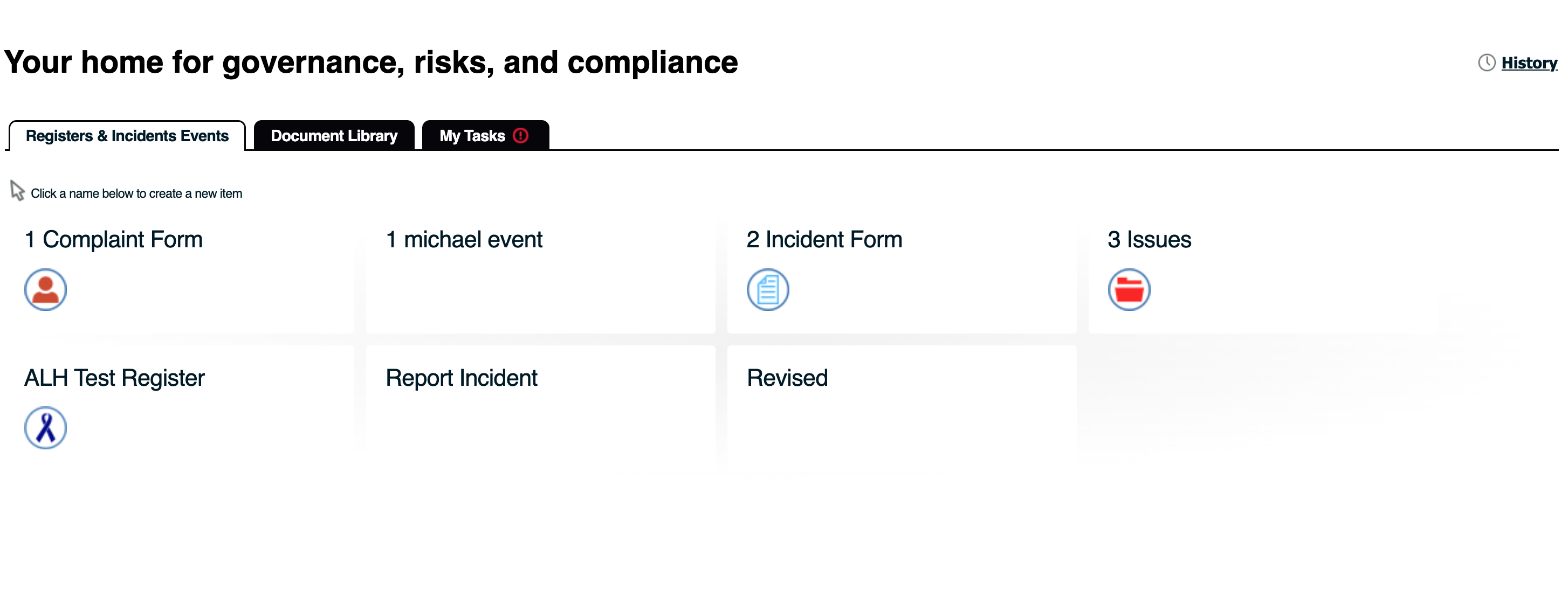Click the 'Click a name below' hint text
The height and width of the screenshot is (597, 1568).
click(x=136, y=194)
